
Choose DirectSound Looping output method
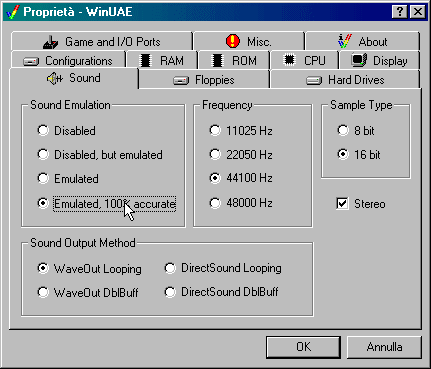tap(223, 268)
